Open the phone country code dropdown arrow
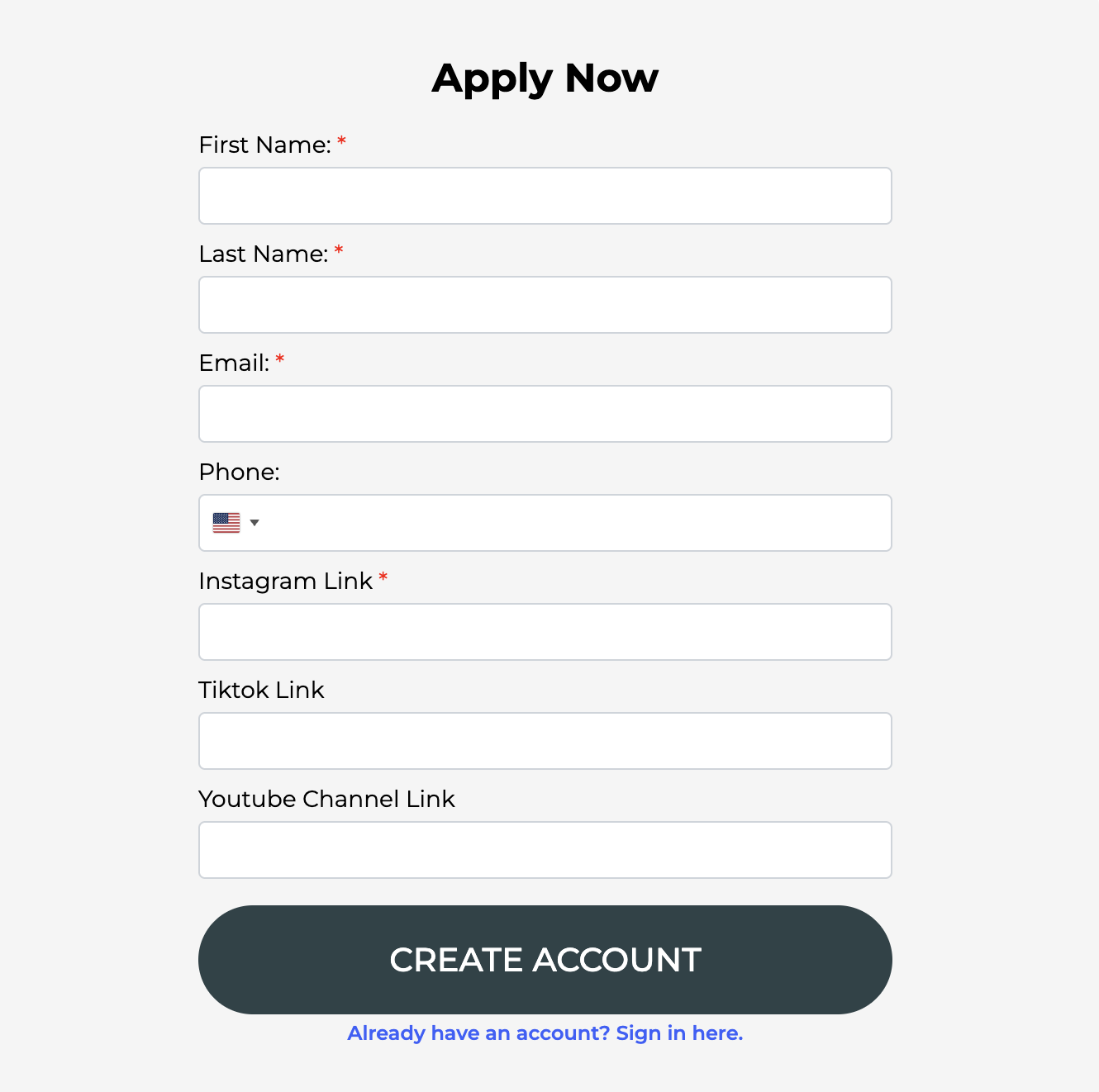The width and height of the screenshot is (1099, 1092). [x=255, y=523]
